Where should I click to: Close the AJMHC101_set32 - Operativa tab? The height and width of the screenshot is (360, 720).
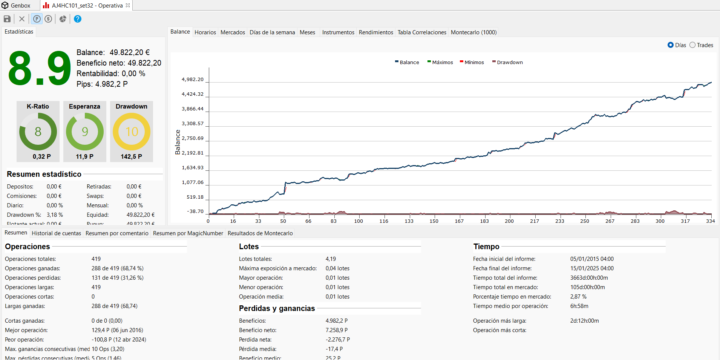pos(128,6)
